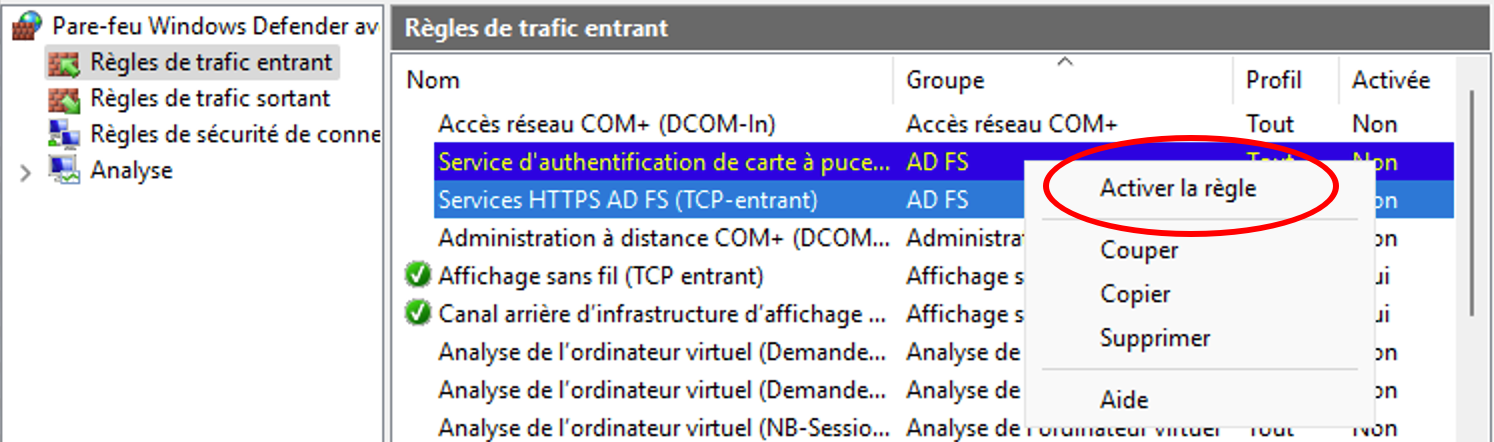Click the Règles de sécurité de connexion icon
The height and width of the screenshot is (442, 1494).
pyautogui.click(x=64, y=135)
